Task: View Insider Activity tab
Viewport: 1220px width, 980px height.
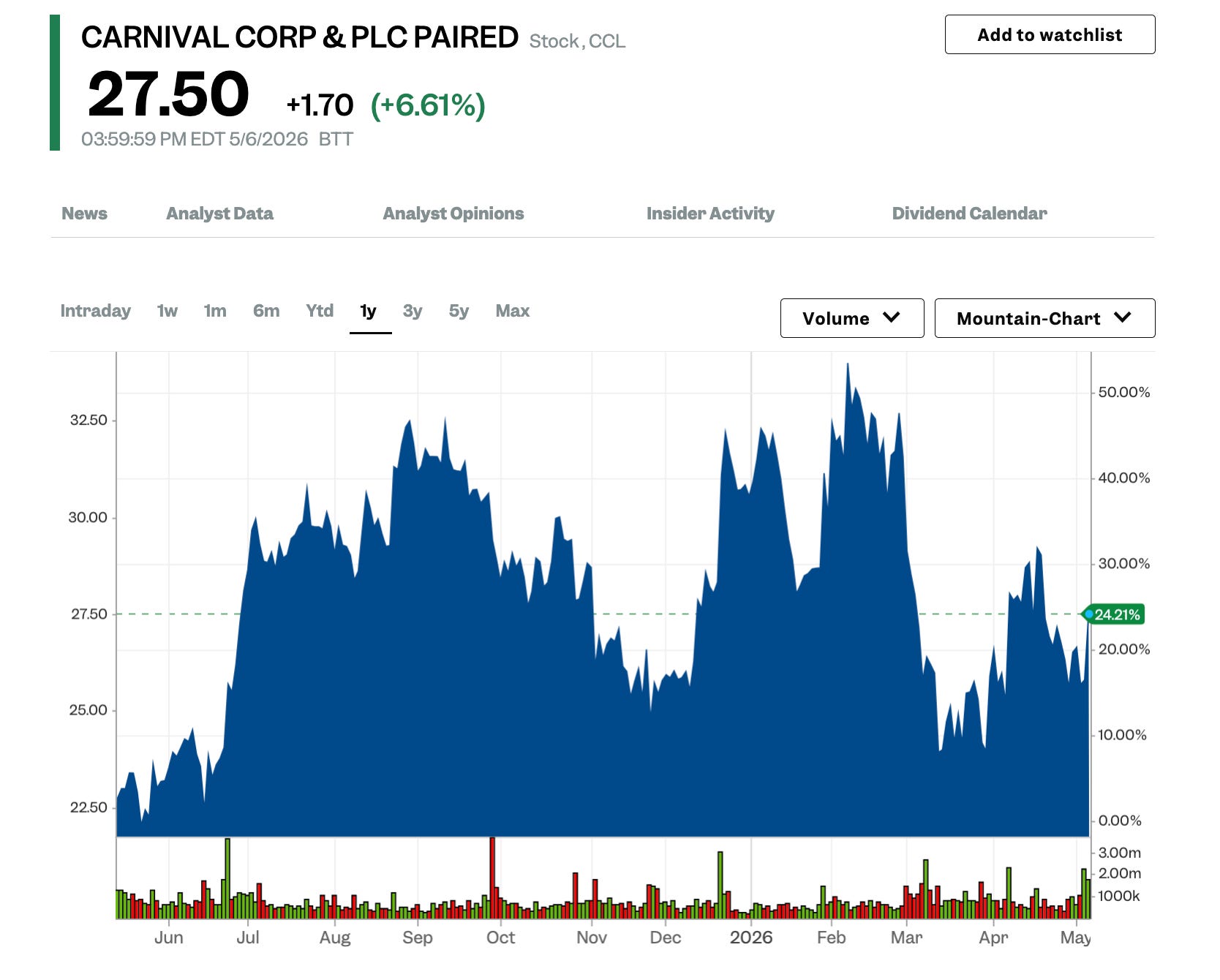Action: (710, 214)
